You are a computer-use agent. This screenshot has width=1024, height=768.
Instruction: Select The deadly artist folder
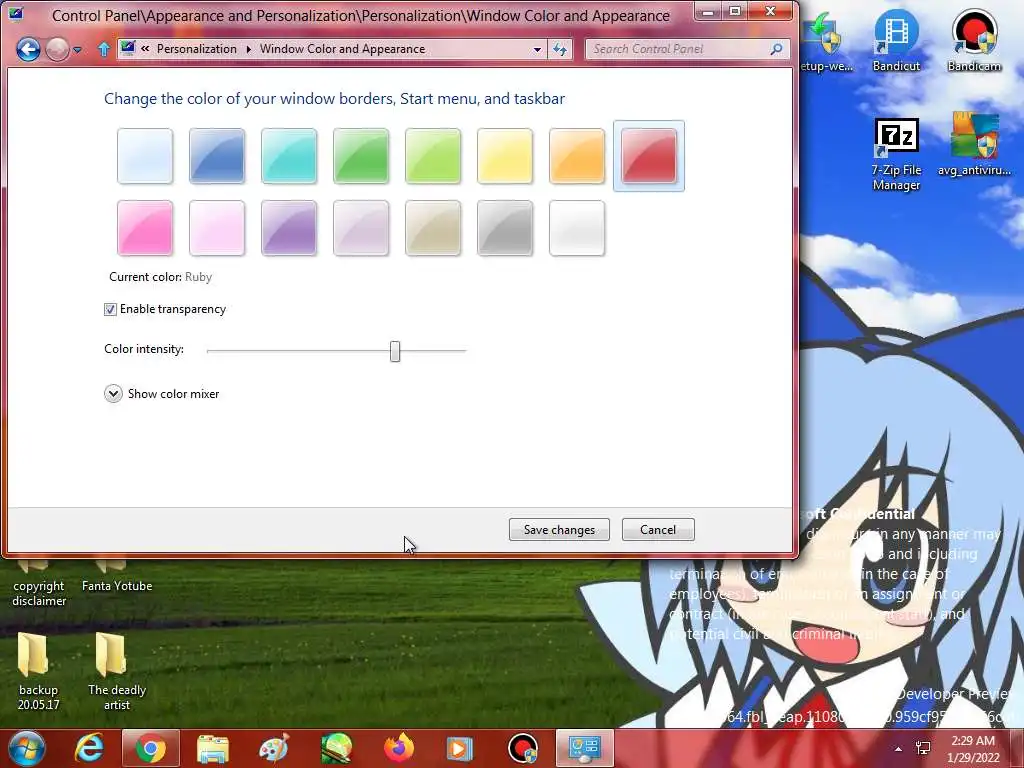click(117, 671)
